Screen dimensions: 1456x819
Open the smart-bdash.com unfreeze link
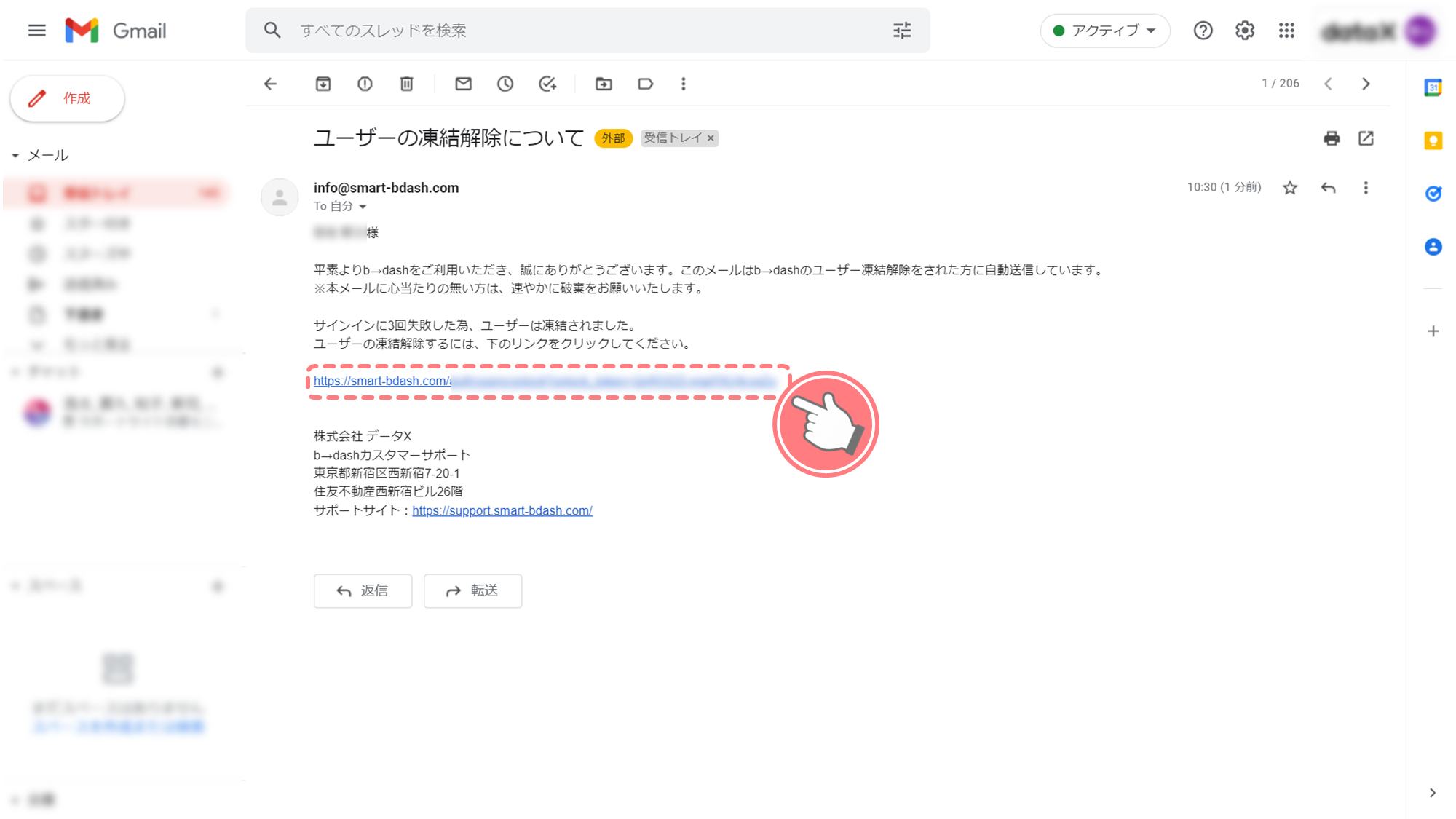(545, 381)
